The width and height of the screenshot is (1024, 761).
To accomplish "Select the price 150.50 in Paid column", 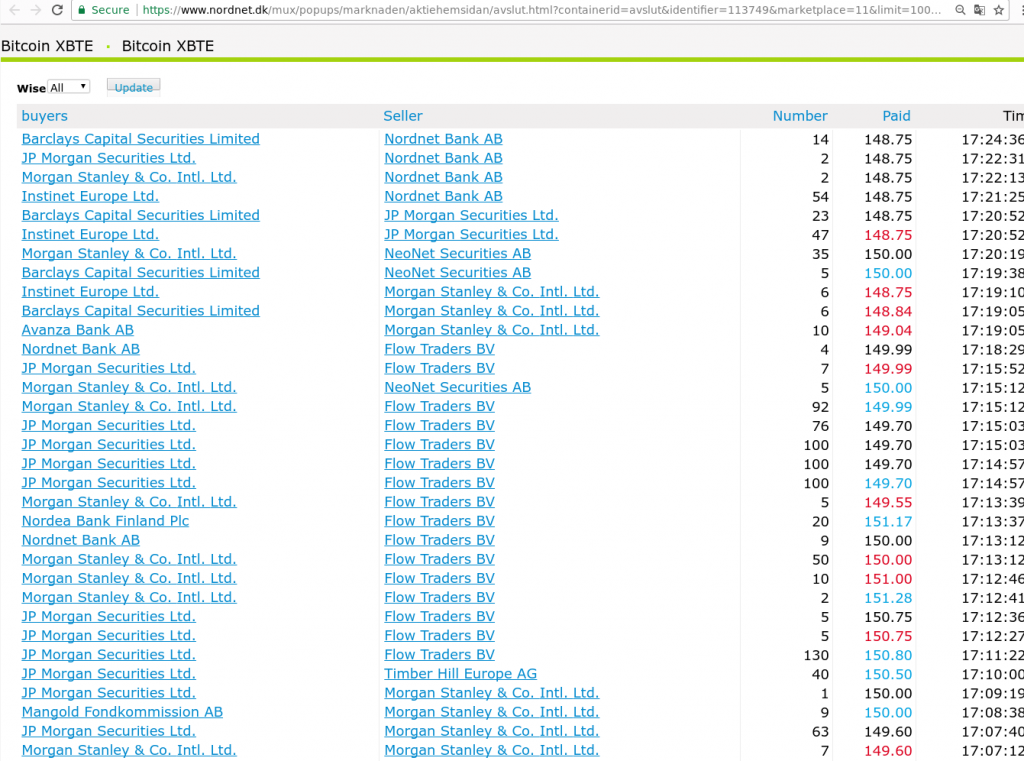I will click(888, 674).
